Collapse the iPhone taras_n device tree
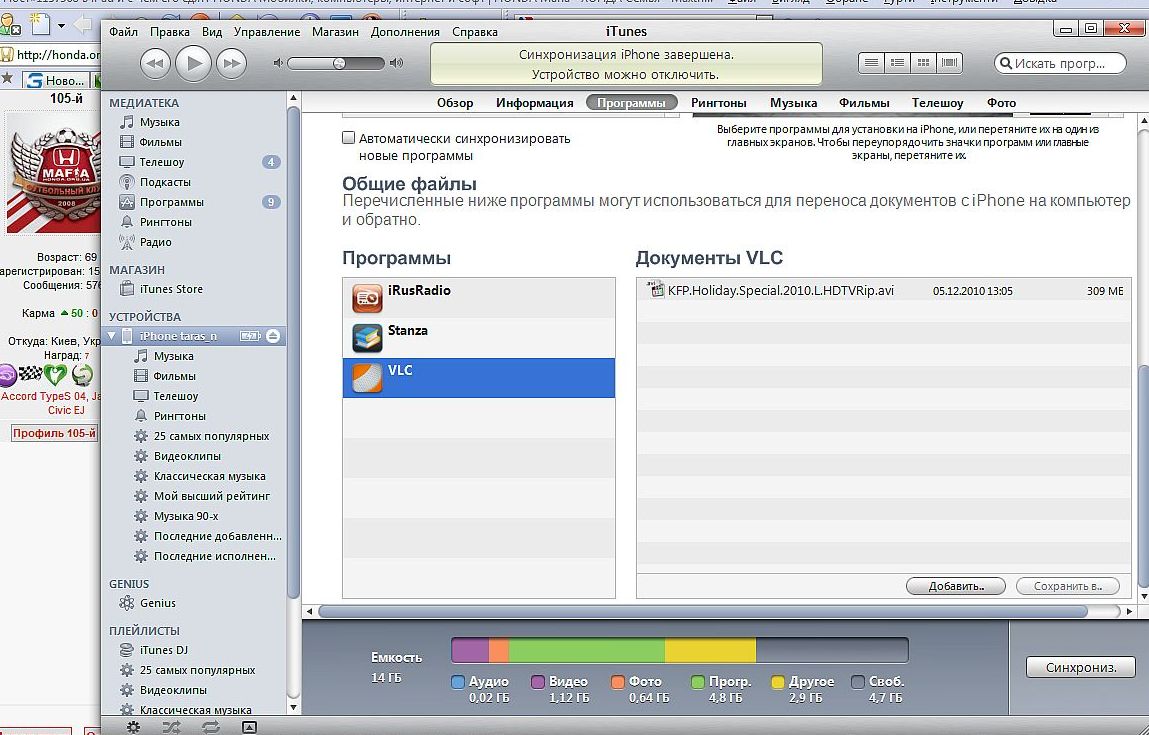The height and width of the screenshot is (735, 1149). coord(112,336)
